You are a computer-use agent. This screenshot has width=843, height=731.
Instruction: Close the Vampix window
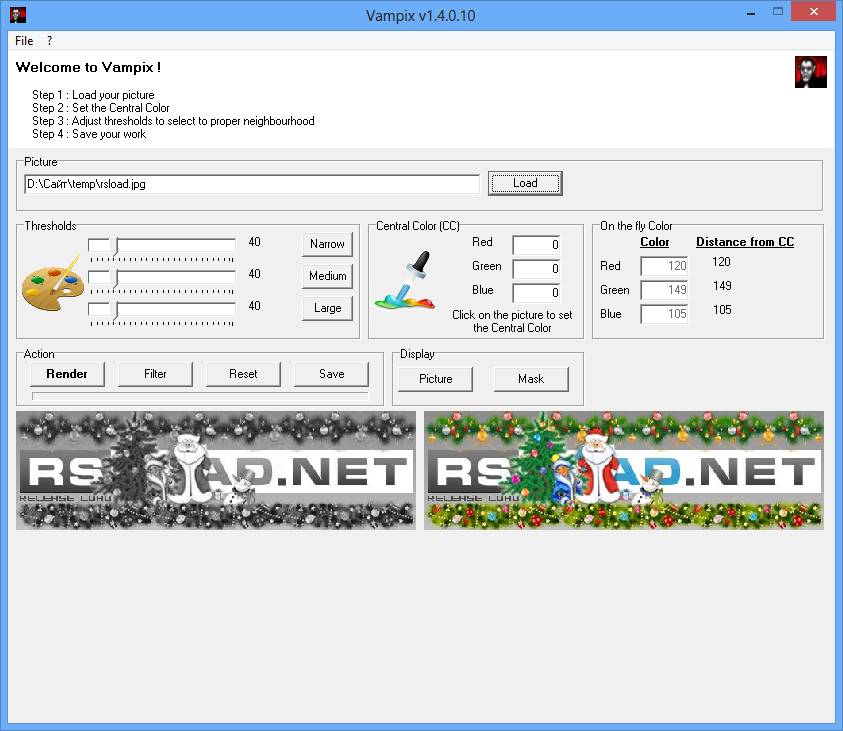813,11
